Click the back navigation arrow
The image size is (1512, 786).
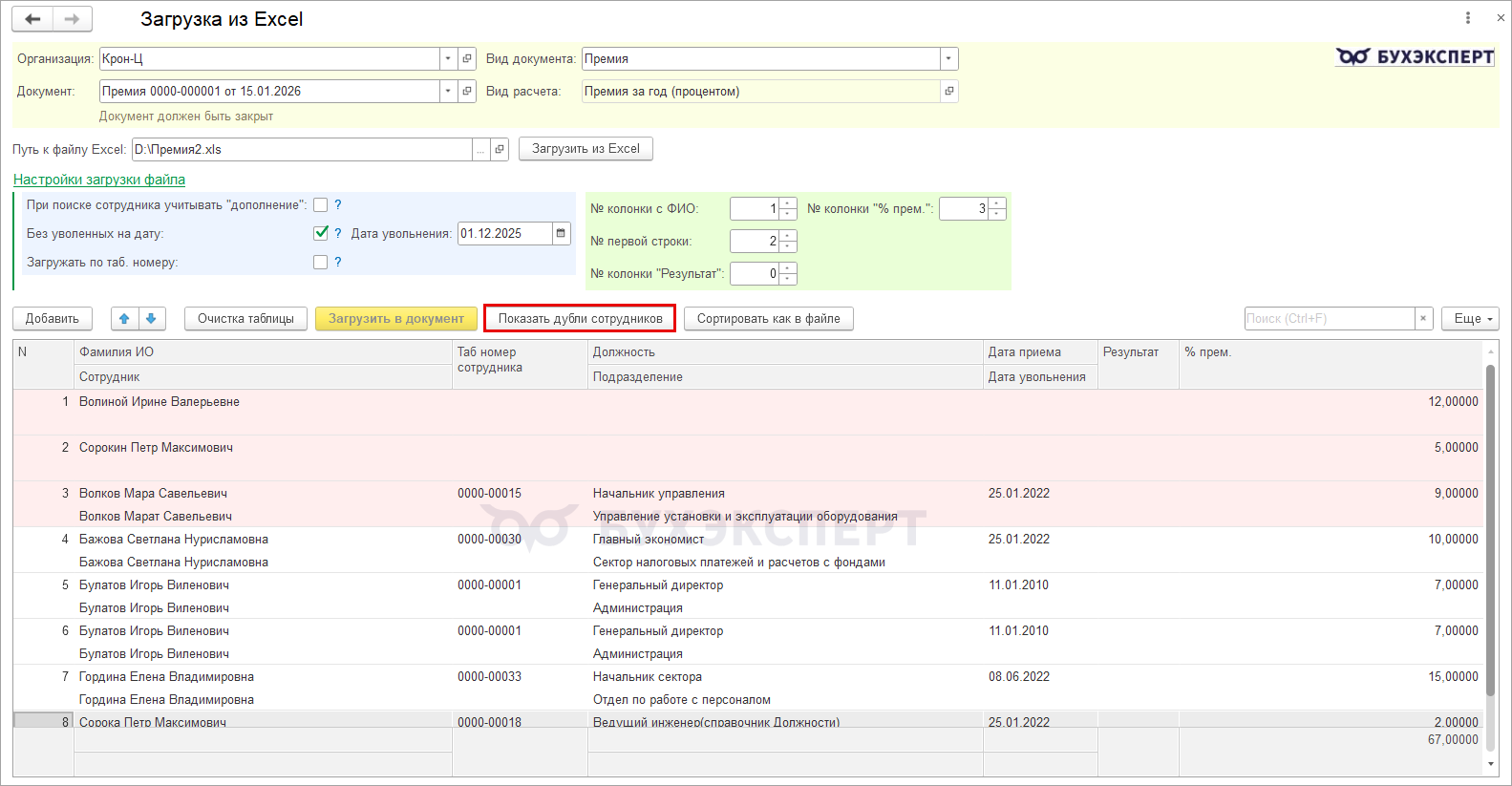tap(32, 19)
